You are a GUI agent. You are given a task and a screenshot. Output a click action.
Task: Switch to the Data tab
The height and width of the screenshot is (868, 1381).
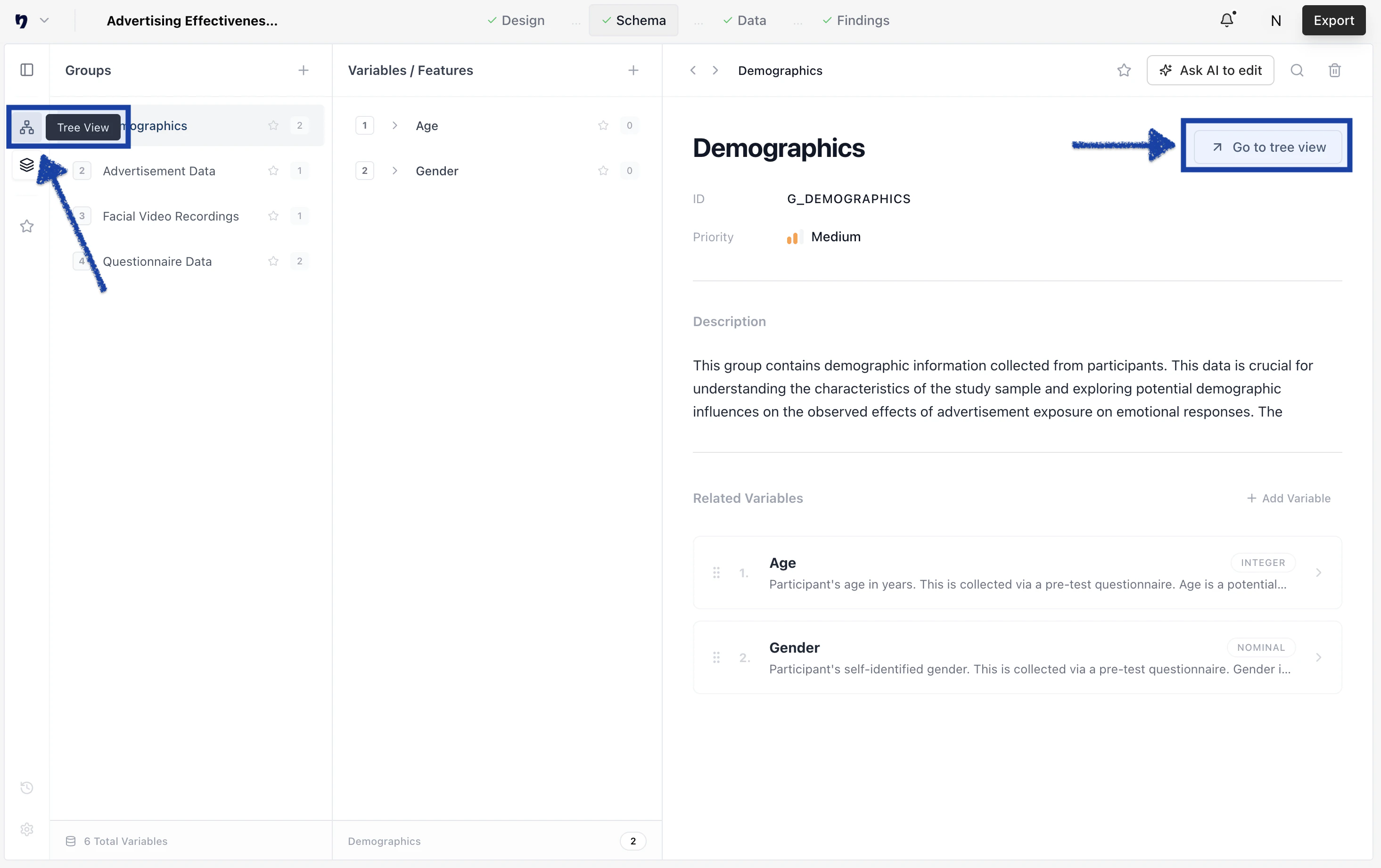(744, 21)
